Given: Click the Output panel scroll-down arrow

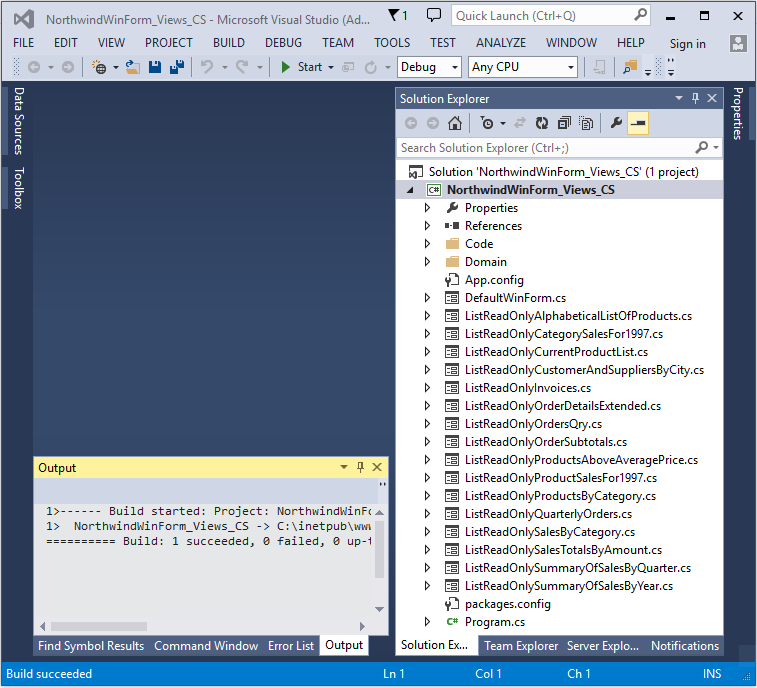Looking at the screenshot, I should coord(379,609).
